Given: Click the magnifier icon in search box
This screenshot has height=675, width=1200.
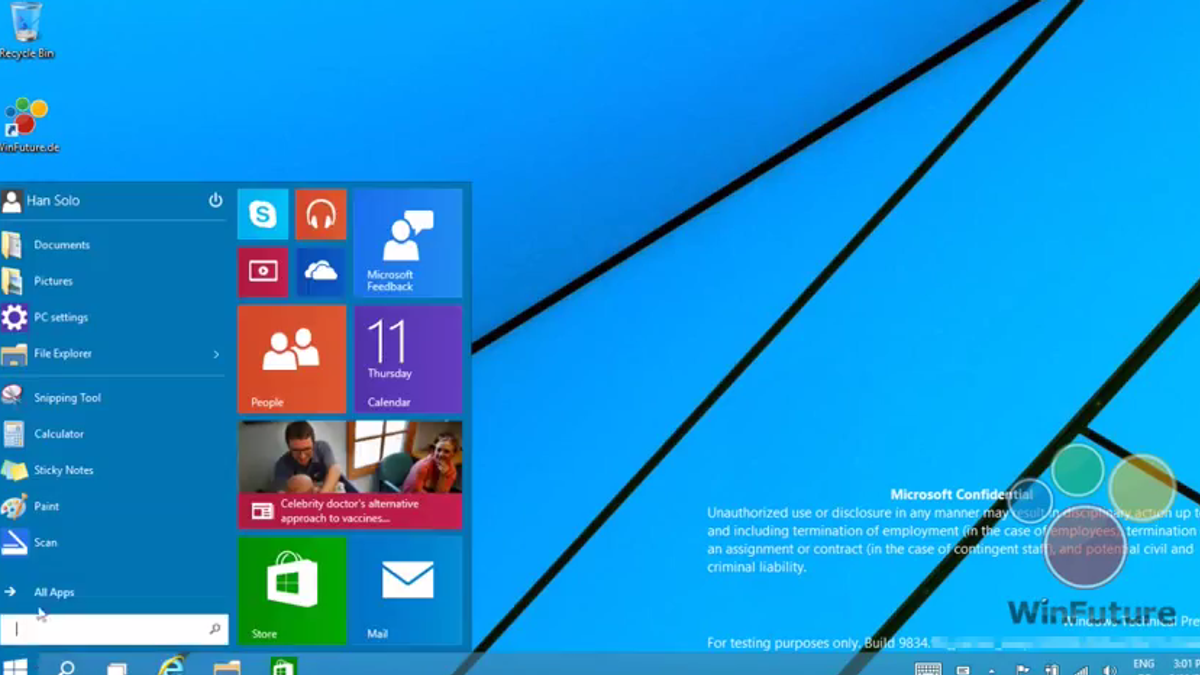Looking at the screenshot, I should pyautogui.click(x=215, y=629).
